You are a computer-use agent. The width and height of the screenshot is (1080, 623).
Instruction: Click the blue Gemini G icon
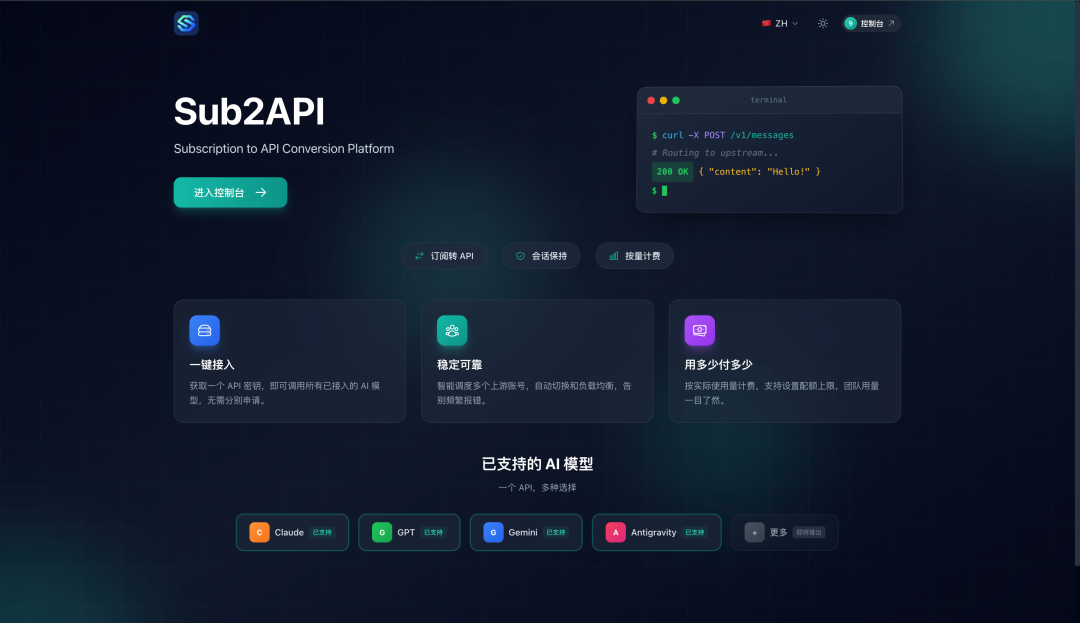493,532
